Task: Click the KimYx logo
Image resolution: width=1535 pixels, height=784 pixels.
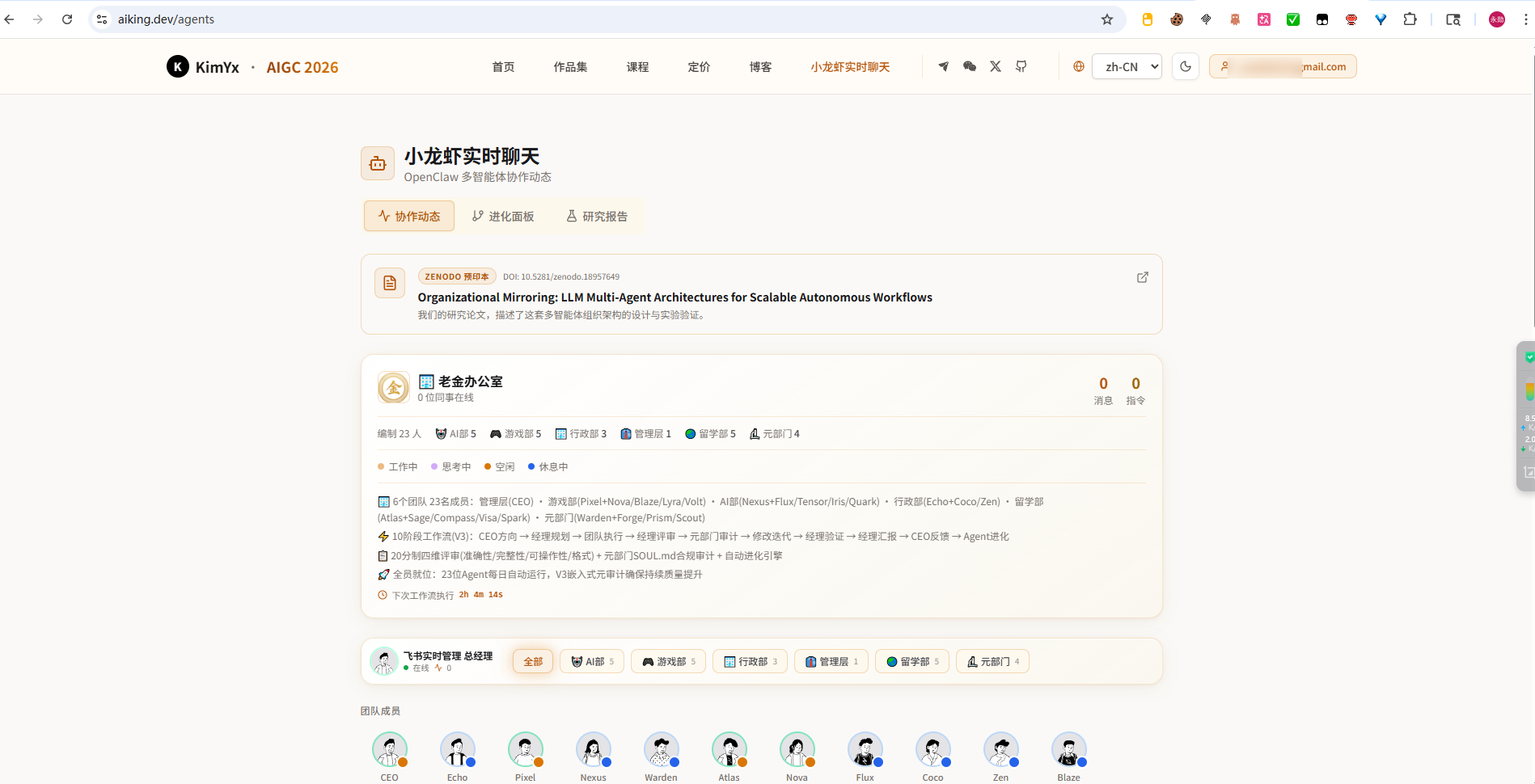Action: click(x=203, y=67)
